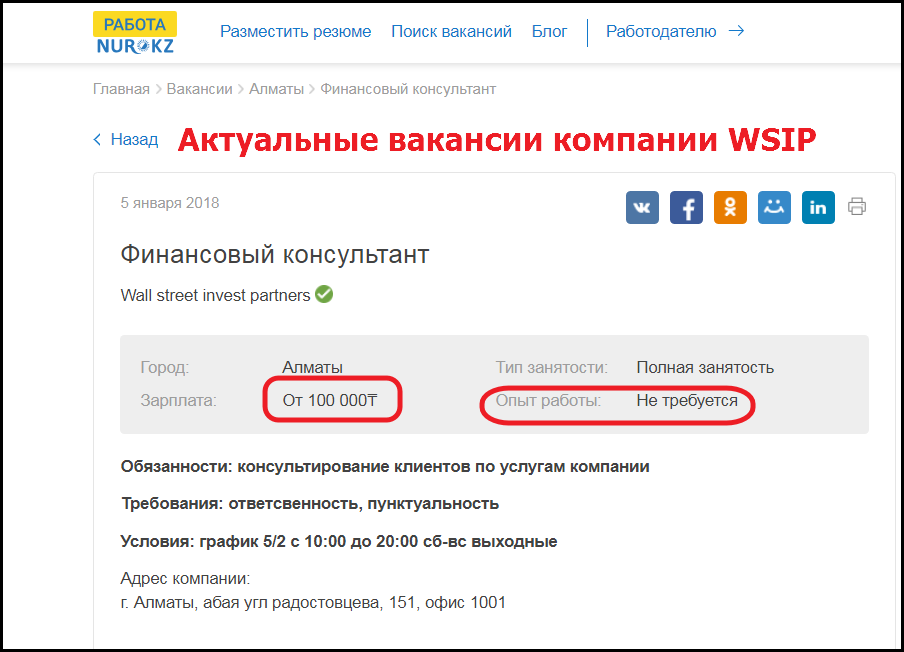The width and height of the screenshot is (904, 652).
Task: Go to Алматы breadcrumb
Action: [x=276, y=89]
